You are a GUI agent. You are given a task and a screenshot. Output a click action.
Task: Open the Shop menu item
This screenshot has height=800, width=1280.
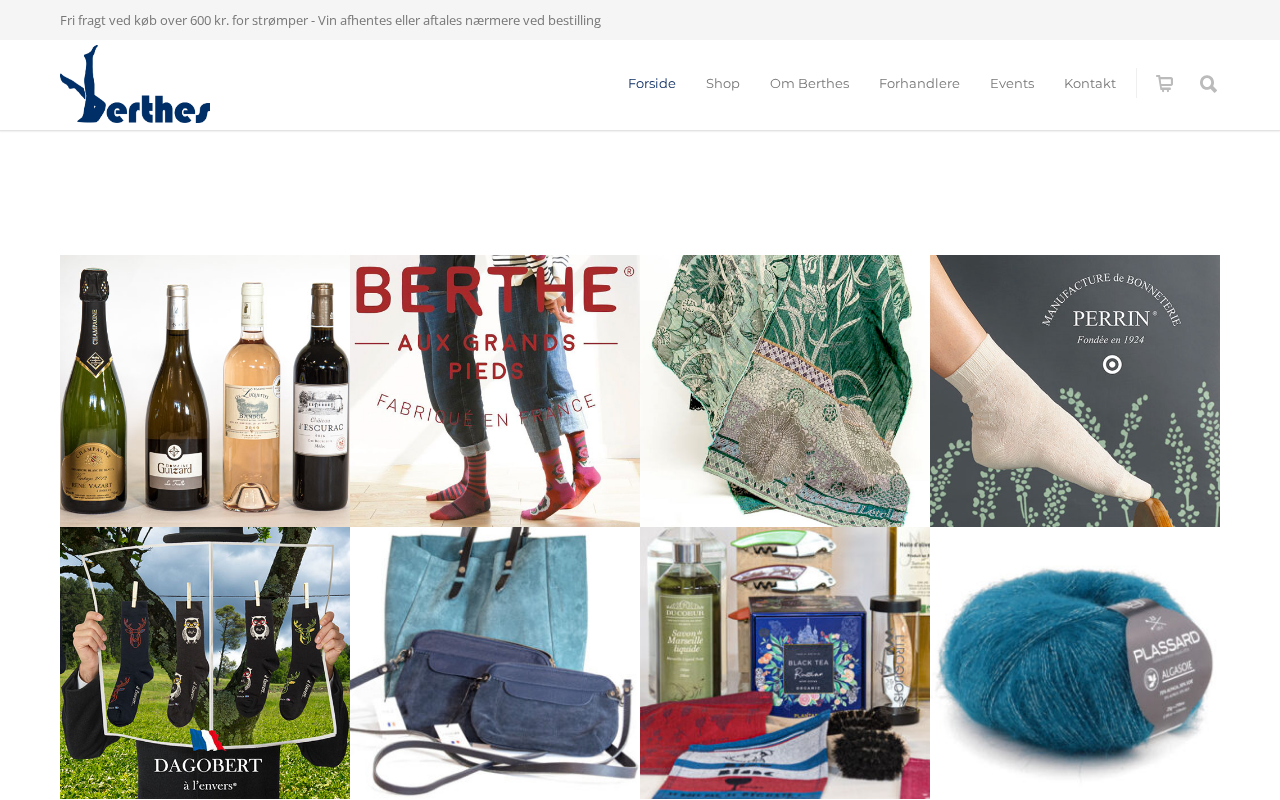[x=723, y=84]
